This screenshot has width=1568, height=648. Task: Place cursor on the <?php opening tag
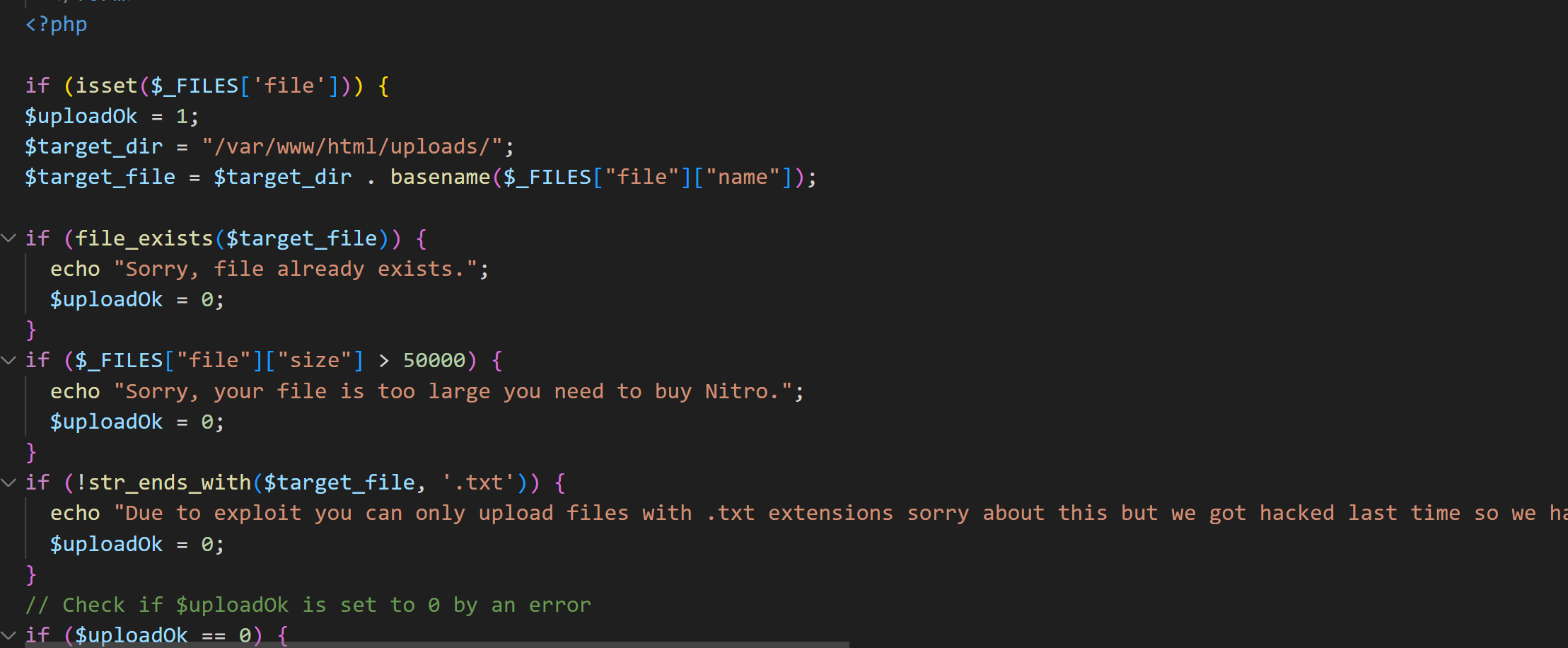point(57,25)
